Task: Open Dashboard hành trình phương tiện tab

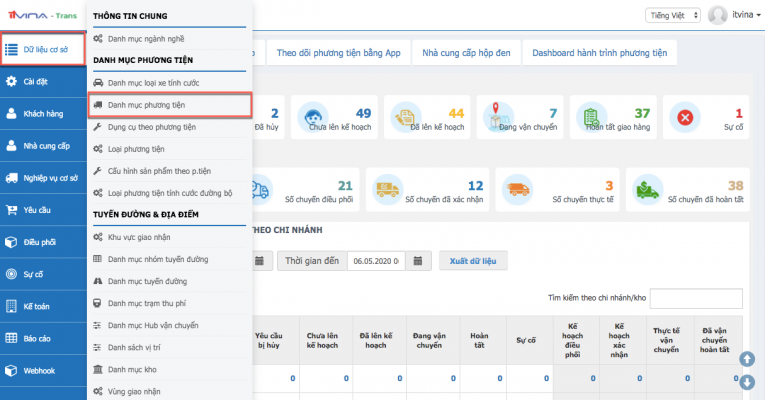Action: click(600, 52)
